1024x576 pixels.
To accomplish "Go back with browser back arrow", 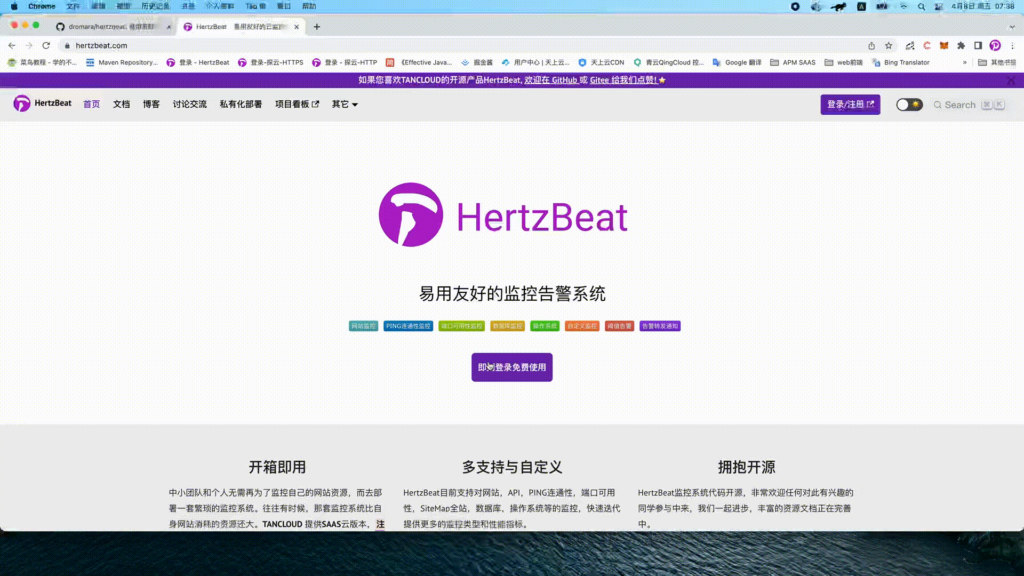I will point(12,46).
